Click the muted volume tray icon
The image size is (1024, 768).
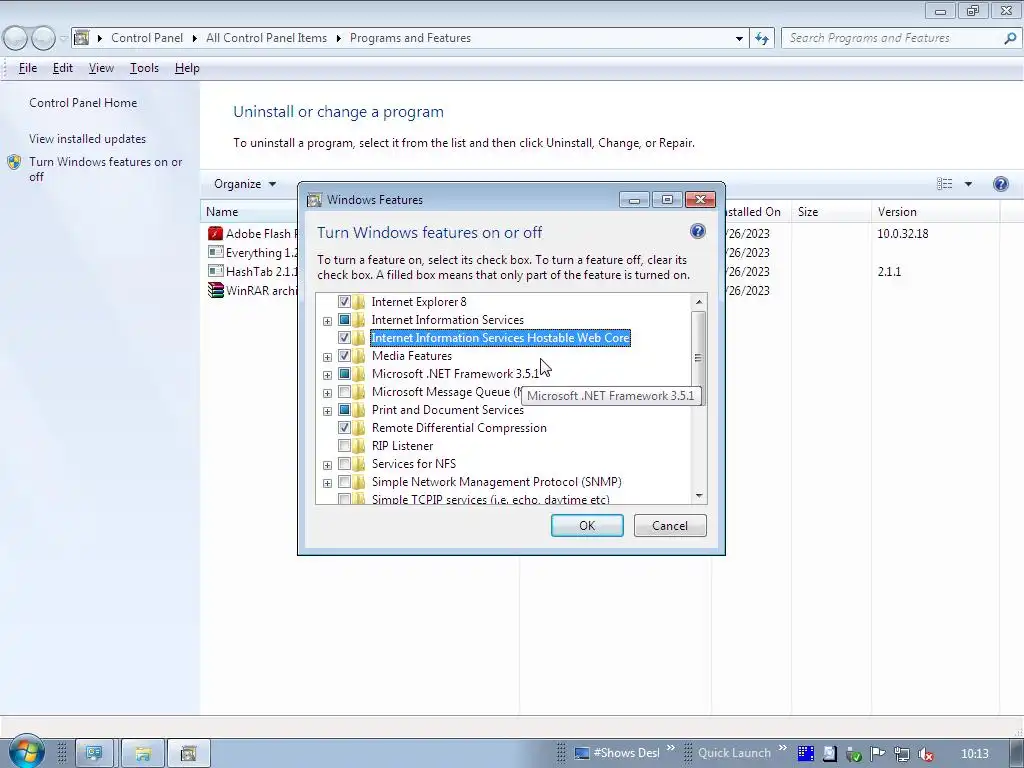[x=925, y=754]
